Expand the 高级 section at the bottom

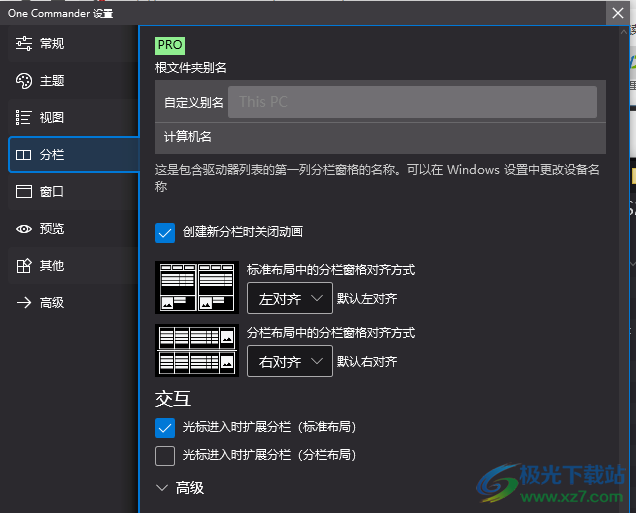point(180,488)
